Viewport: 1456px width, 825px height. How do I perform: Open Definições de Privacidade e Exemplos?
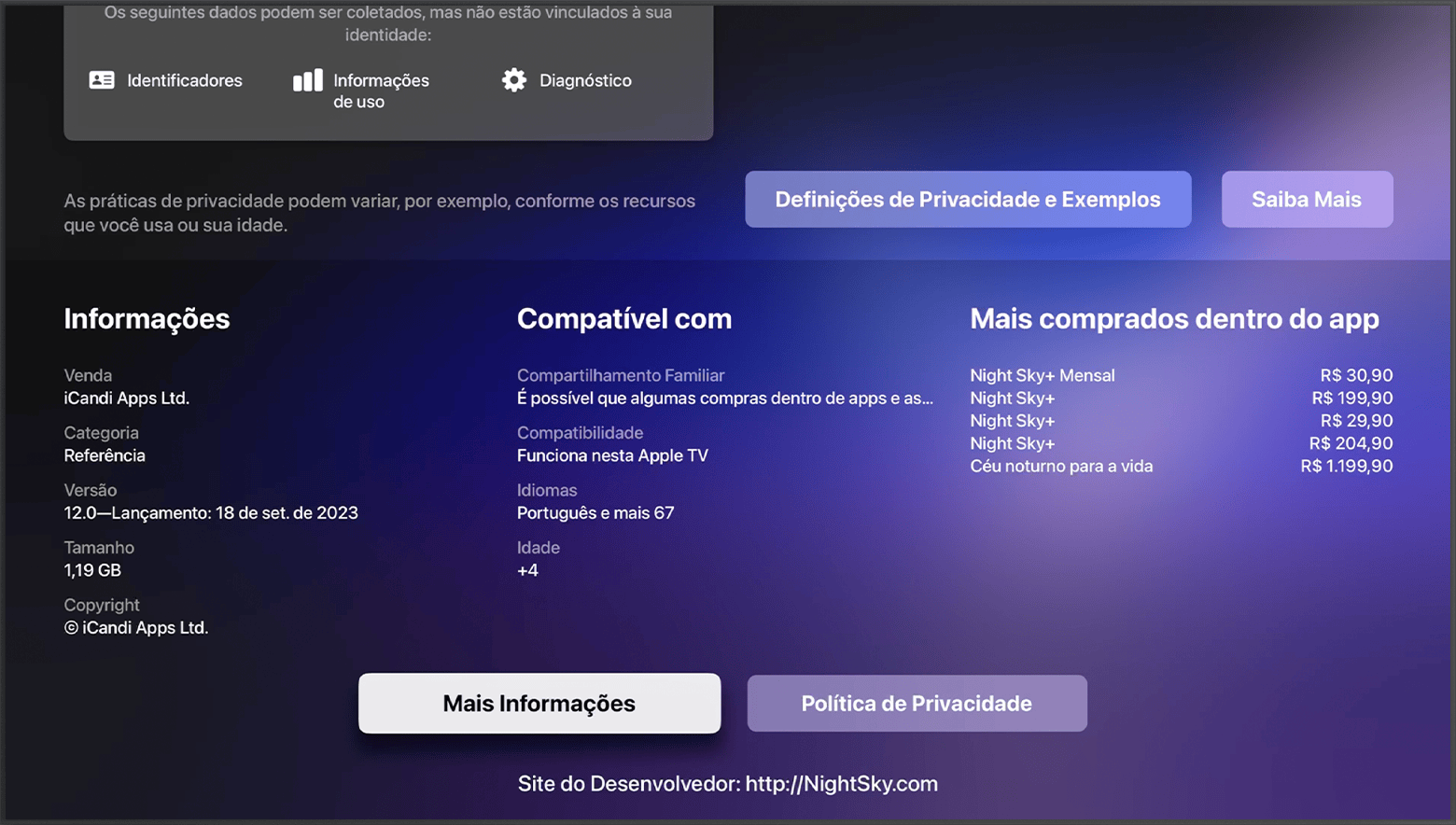[x=968, y=199]
